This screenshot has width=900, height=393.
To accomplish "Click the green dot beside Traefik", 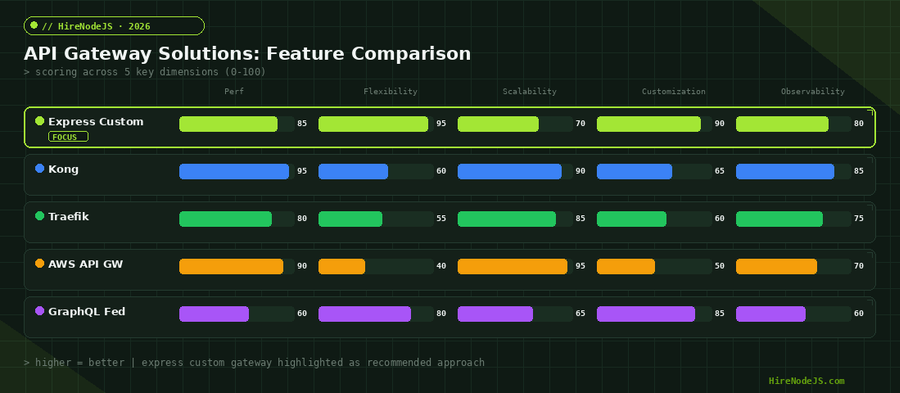I will pyautogui.click(x=40, y=216).
